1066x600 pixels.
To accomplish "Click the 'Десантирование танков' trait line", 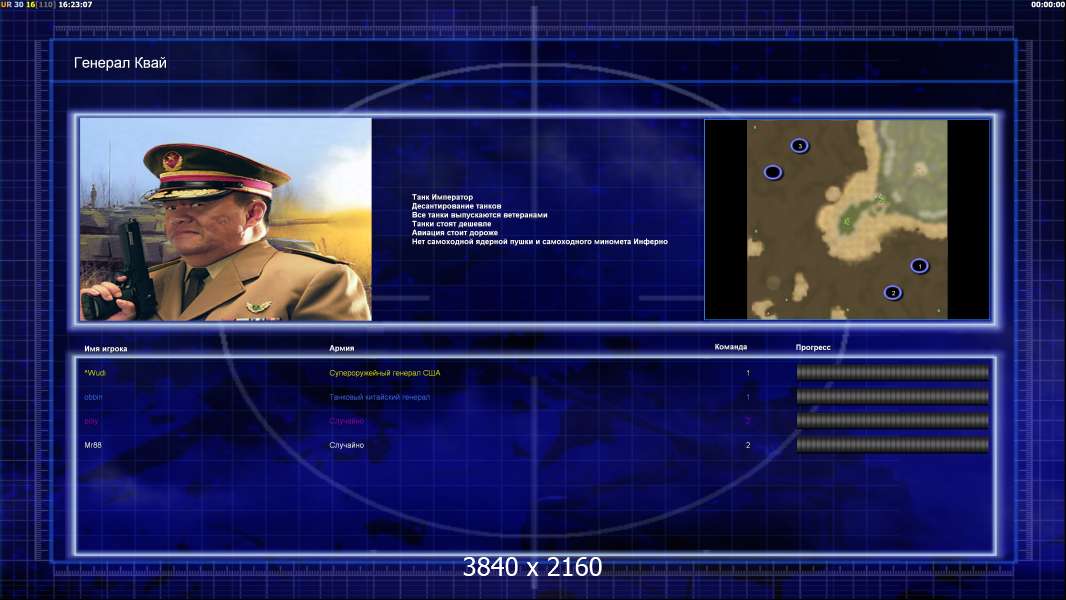I will pyautogui.click(x=456, y=206).
